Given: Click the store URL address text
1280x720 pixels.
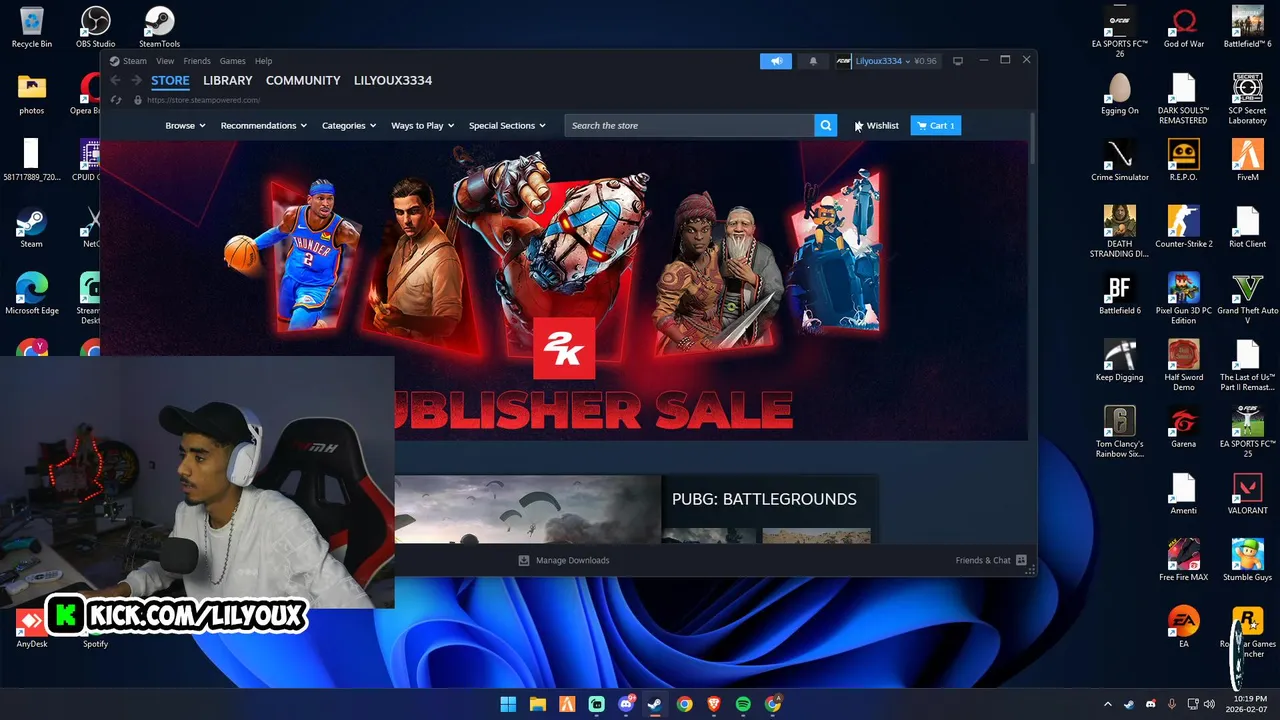Looking at the screenshot, I should [203, 100].
